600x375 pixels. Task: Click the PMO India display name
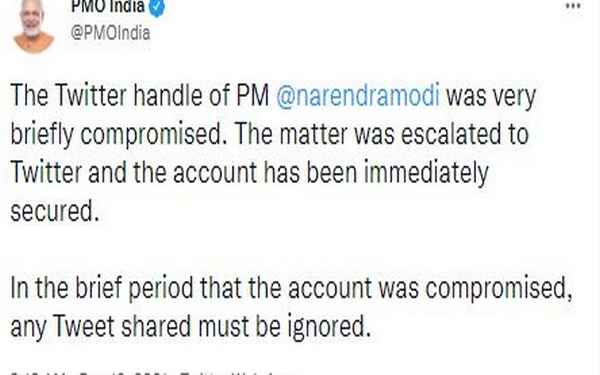108,6
